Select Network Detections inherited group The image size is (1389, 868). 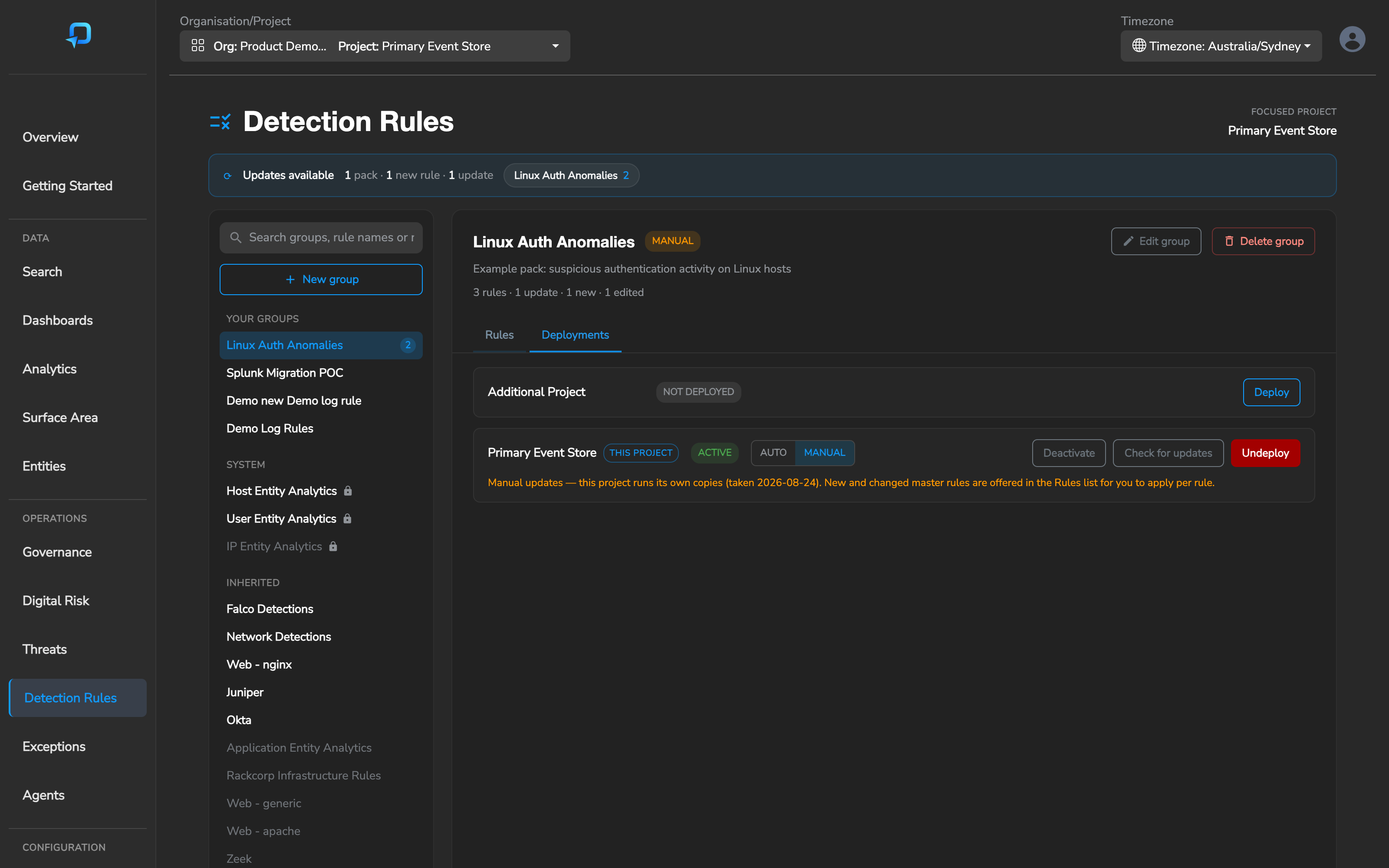(x=321, y=637)
